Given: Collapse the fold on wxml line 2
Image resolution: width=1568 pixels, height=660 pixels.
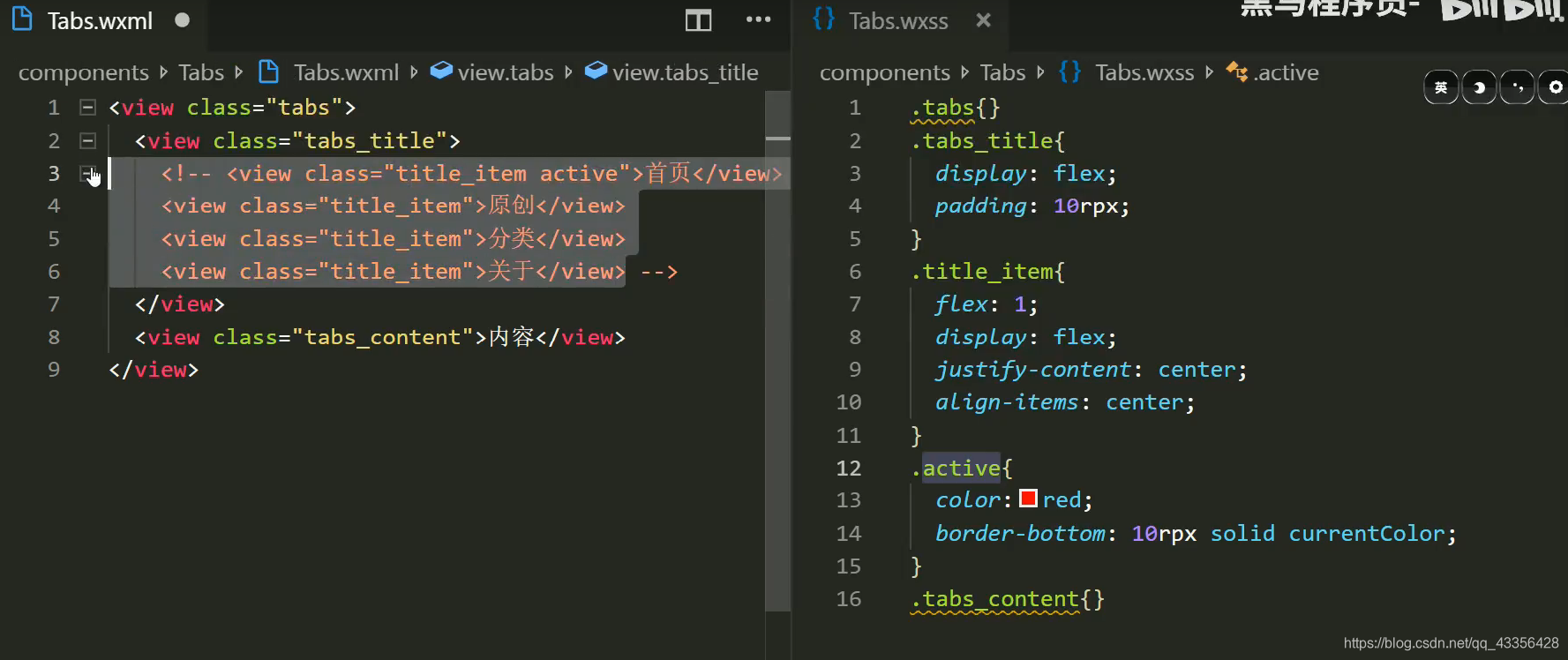Looking at the screenshot, I should [x=87, y=140].
